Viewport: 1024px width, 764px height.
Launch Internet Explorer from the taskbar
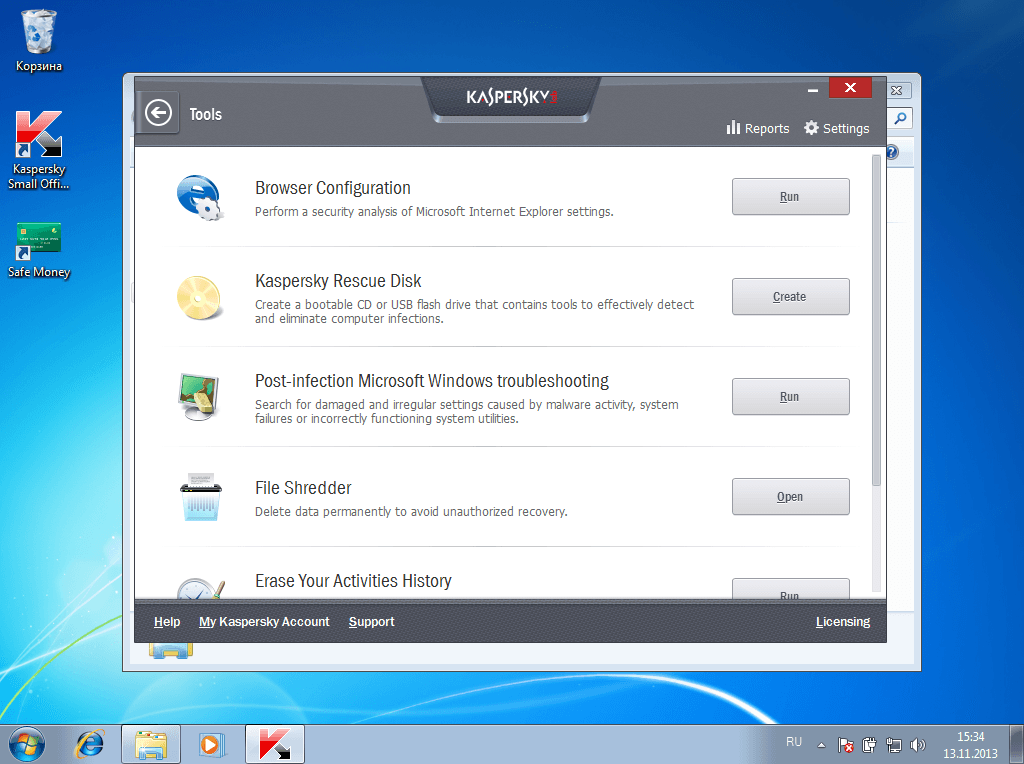coord(89,744)
